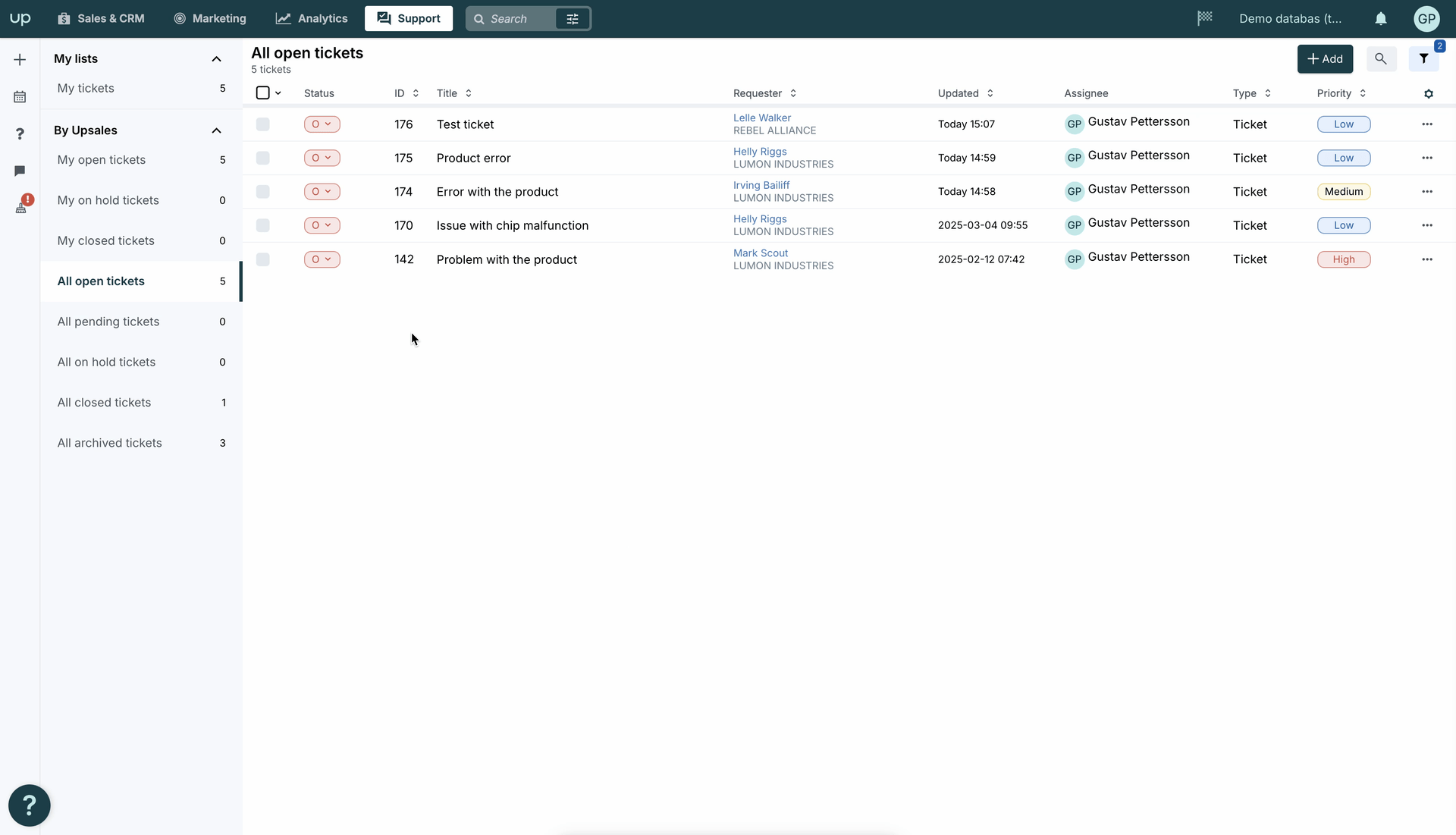Open the Sales & CRM tab

point(102,18)
